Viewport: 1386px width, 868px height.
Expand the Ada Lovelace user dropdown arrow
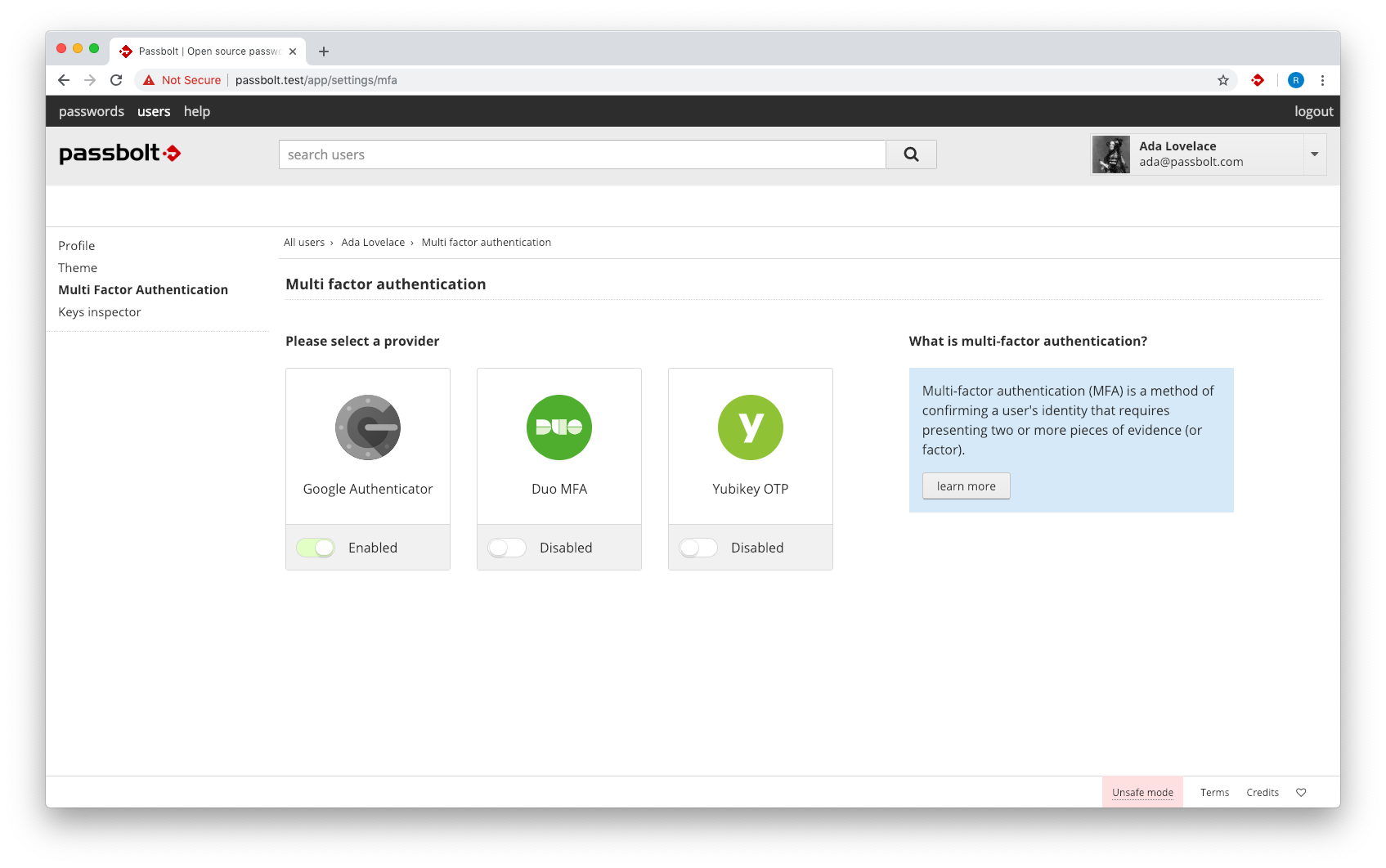pyautogui.click(x=1315, y=154)
